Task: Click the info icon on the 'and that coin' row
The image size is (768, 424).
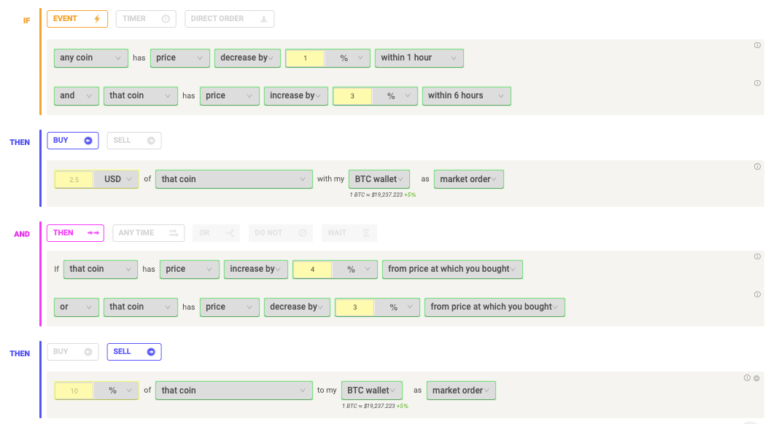Action: click(757, 83)
